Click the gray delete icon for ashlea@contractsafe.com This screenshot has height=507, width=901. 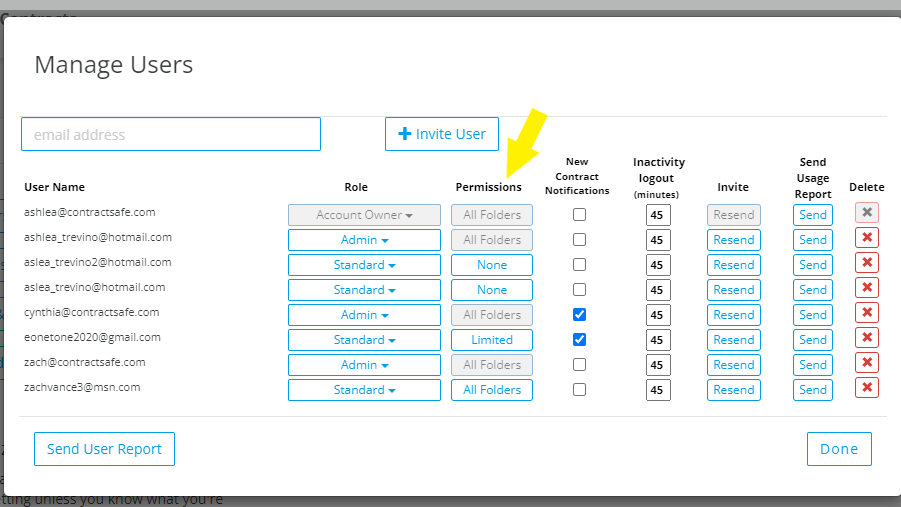pyautogui.click(x=867, y=213)
